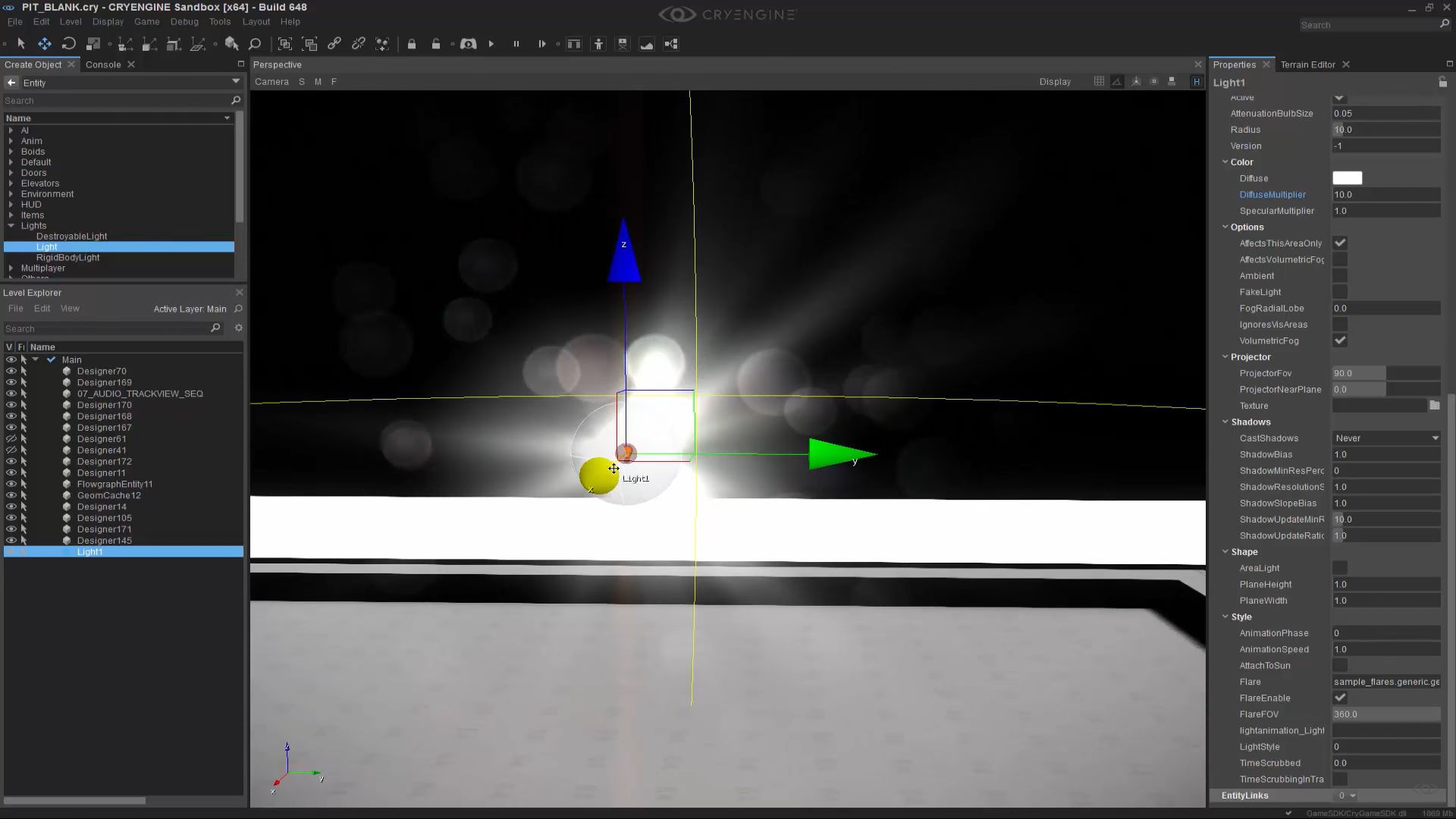Collapse the Lights tree category
The width and height of the screenshot is (1456, 819).
[x=11, y=226]
